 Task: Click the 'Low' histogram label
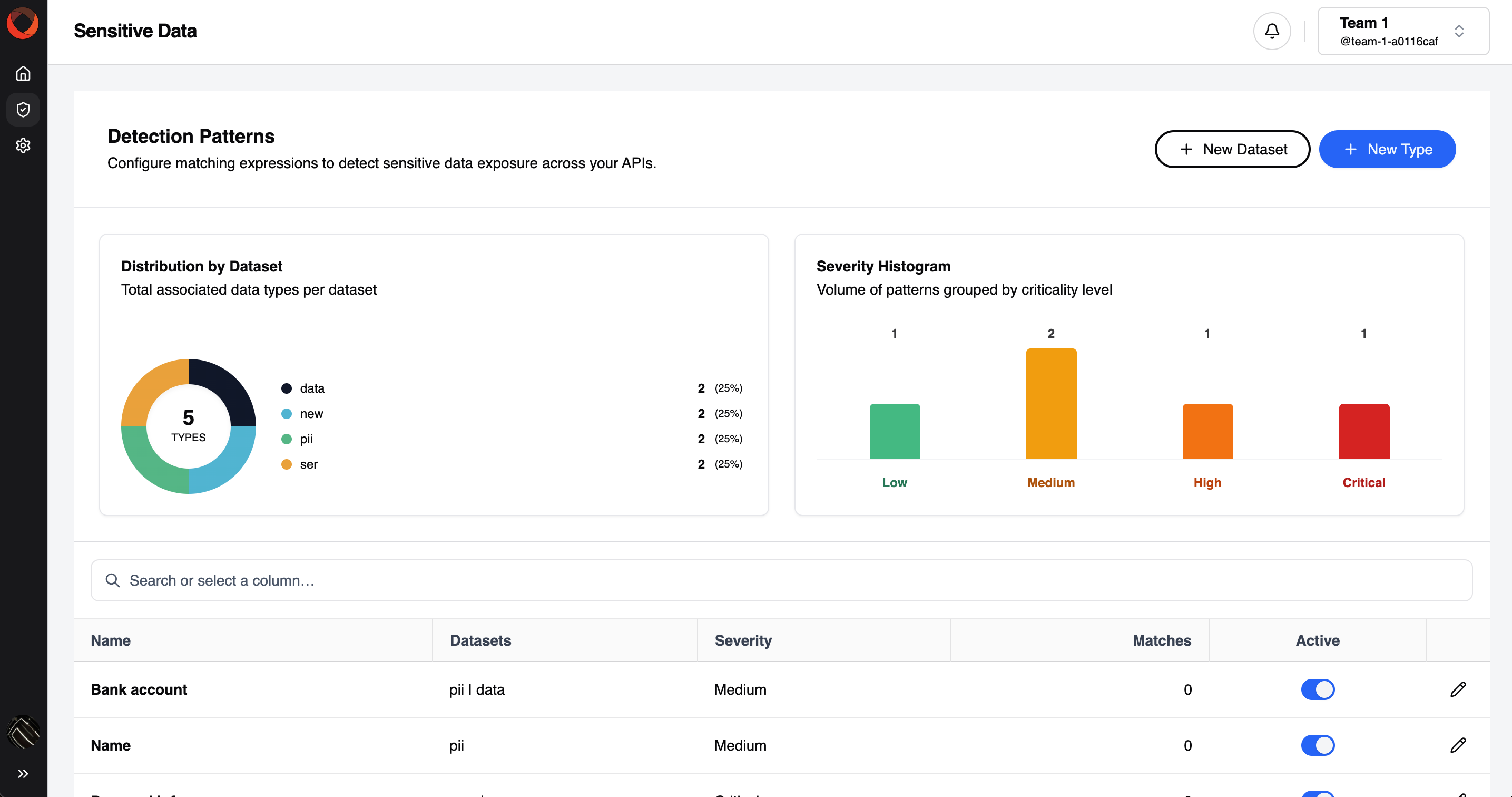[x=895, y=482]
